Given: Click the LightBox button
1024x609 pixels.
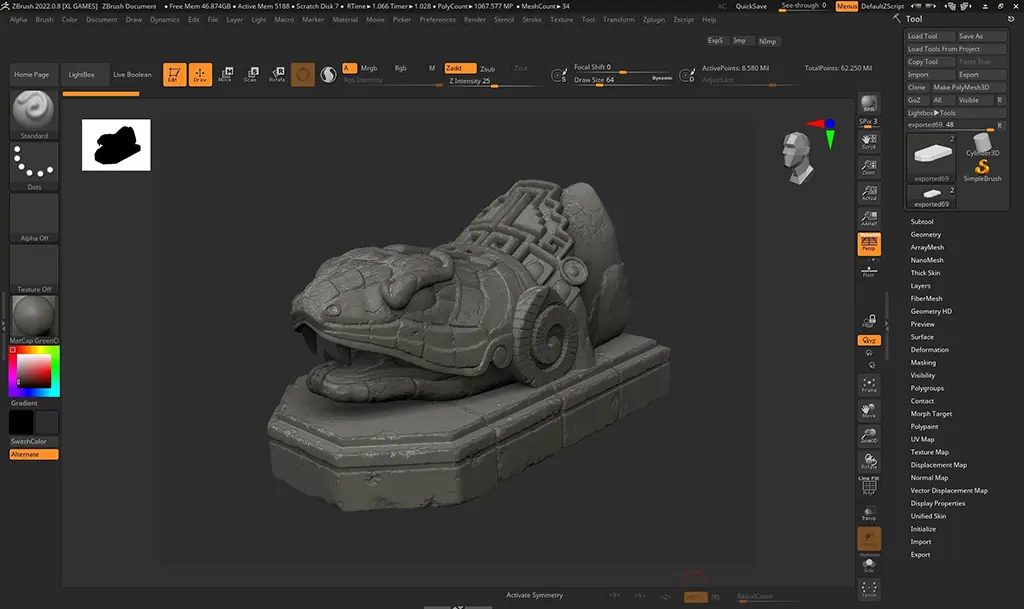Looking at the screenshot, I should click(82, 74).
